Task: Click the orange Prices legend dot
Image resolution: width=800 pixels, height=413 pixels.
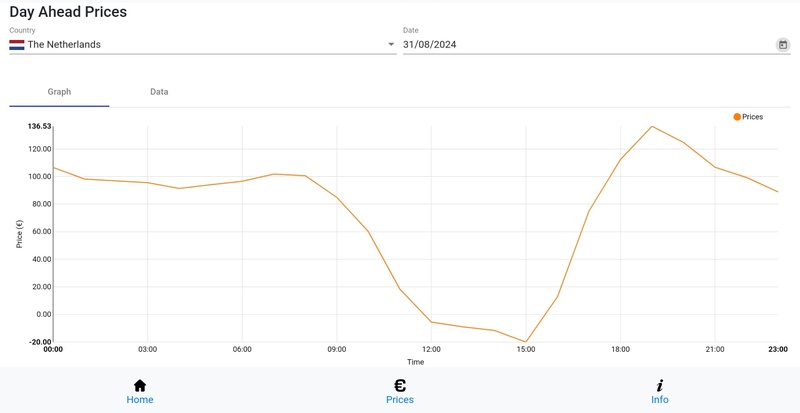Action: click(737, 117)
